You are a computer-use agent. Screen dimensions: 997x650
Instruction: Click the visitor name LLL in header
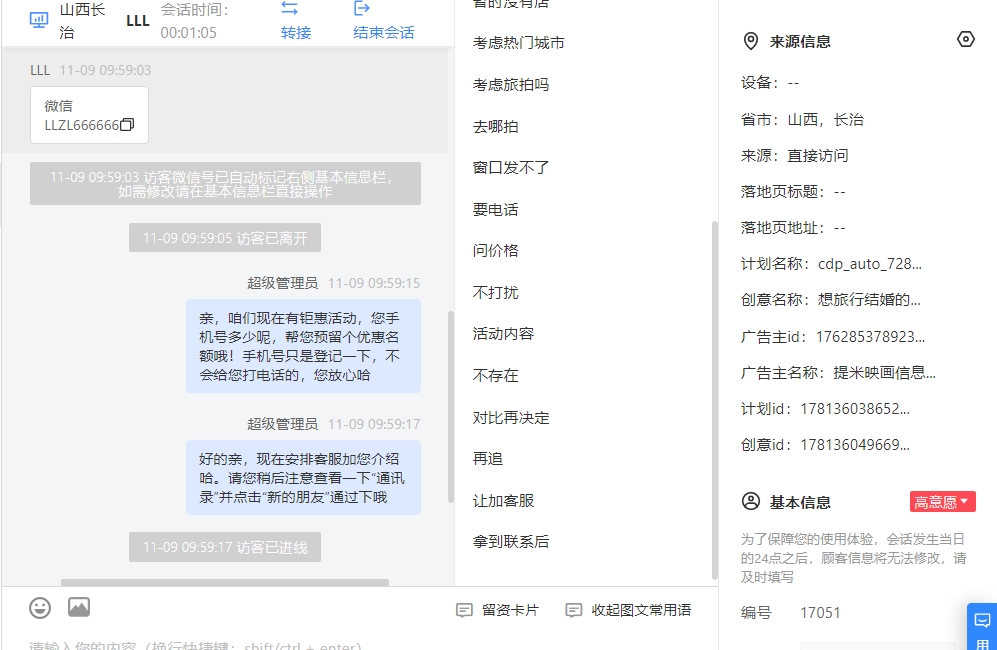(x=138, y=21)
